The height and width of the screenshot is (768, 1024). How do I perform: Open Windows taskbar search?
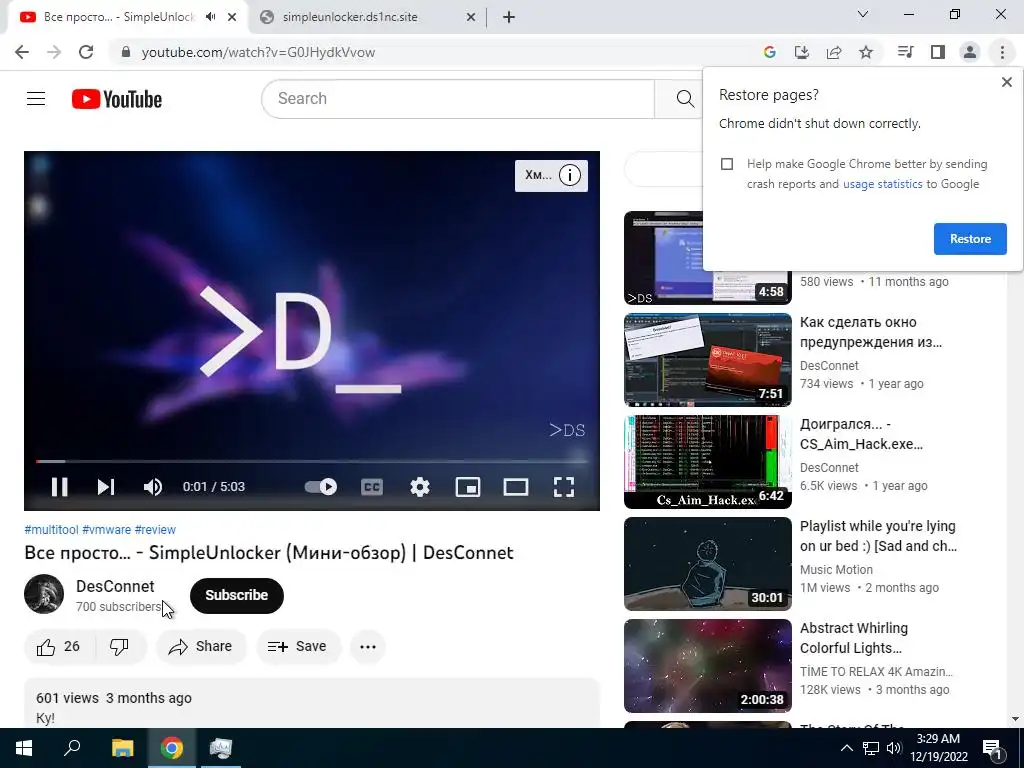pos(72,748)
